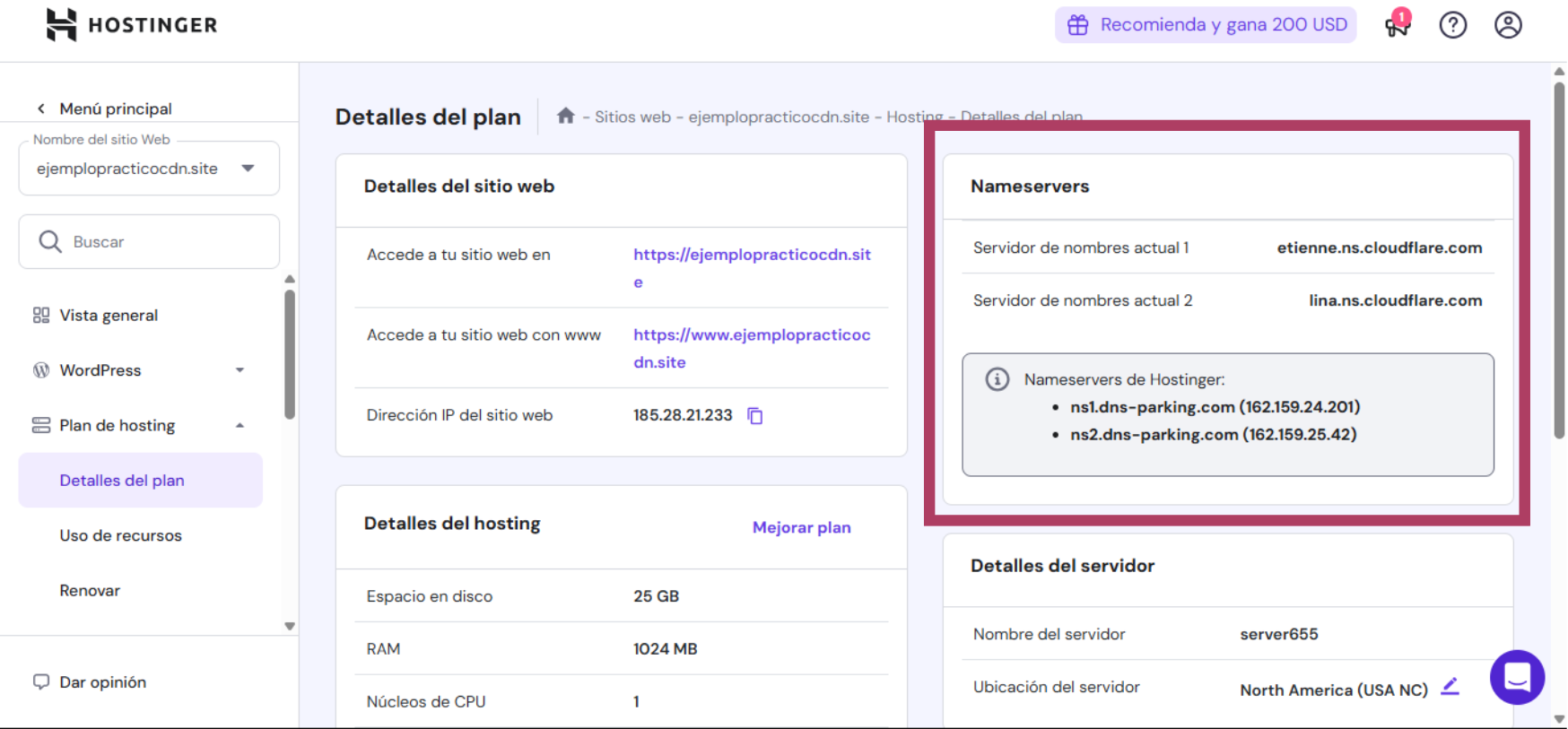Screen dimensions: 1568x729
Task: Select lina.ns.cloudflare.com nameserver text
Action: pos(1395,300)
